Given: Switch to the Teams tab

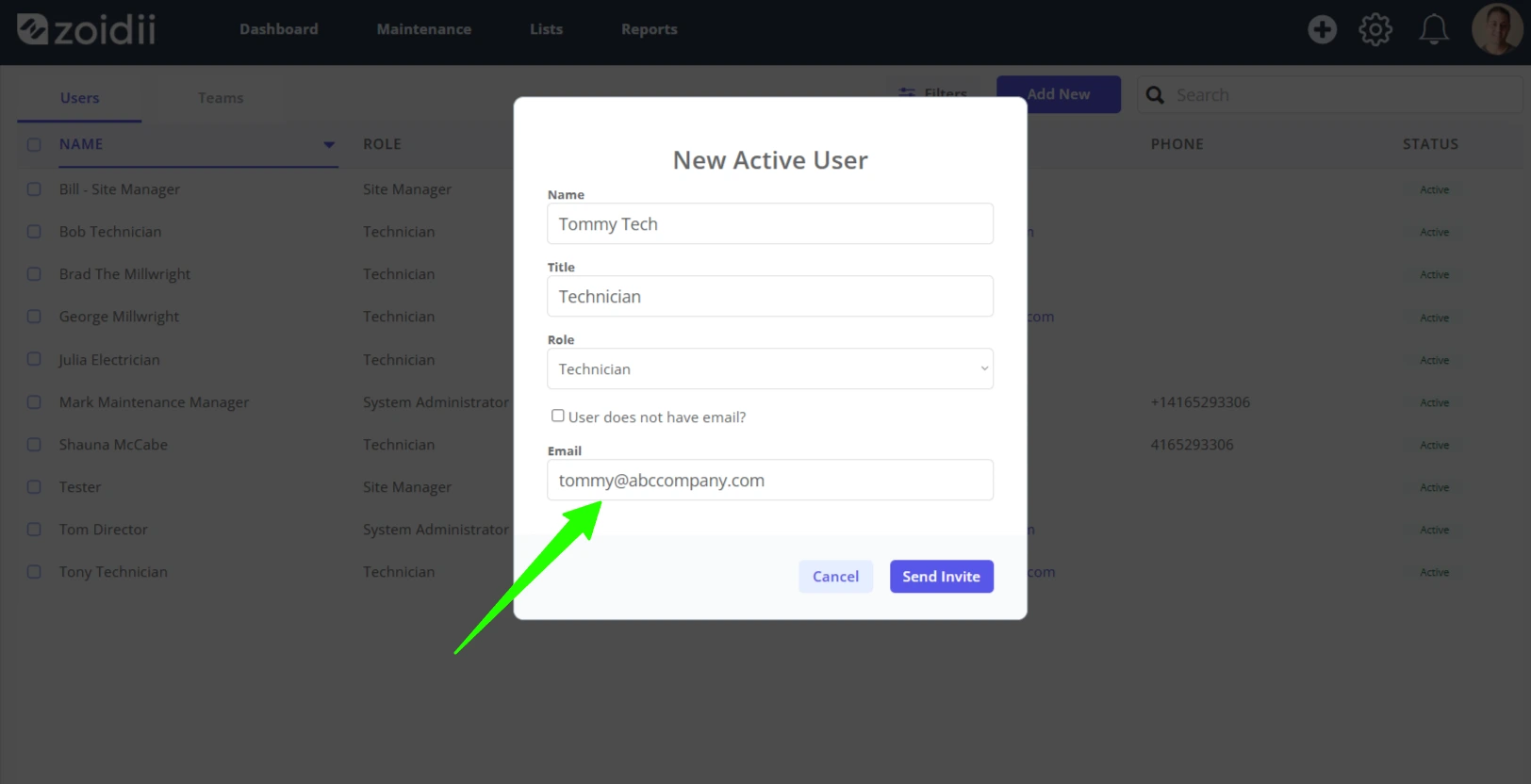Looking at the screenshot, I should point(221,98).
